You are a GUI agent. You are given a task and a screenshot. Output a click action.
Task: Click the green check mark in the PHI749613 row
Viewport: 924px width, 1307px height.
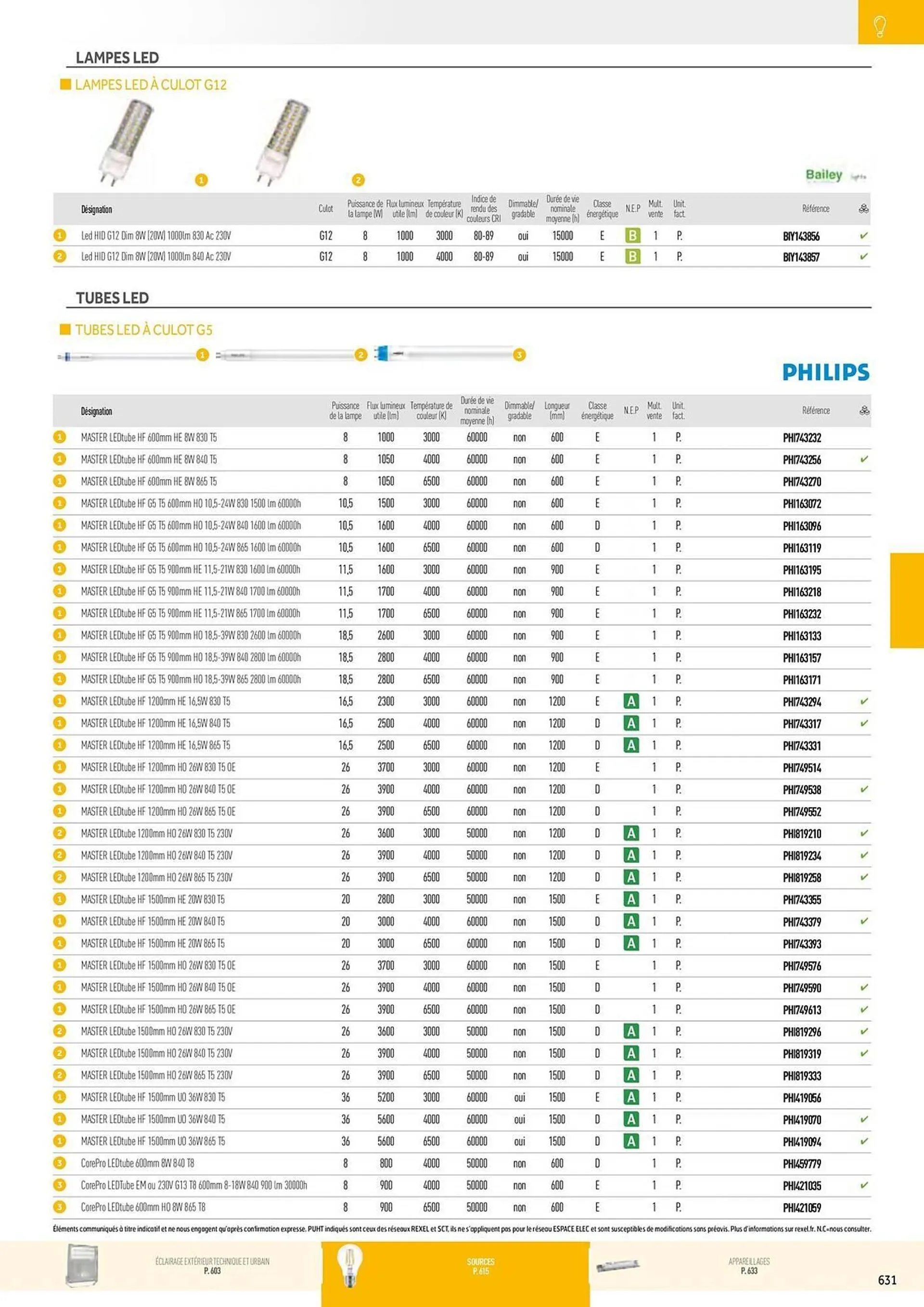864,1009
